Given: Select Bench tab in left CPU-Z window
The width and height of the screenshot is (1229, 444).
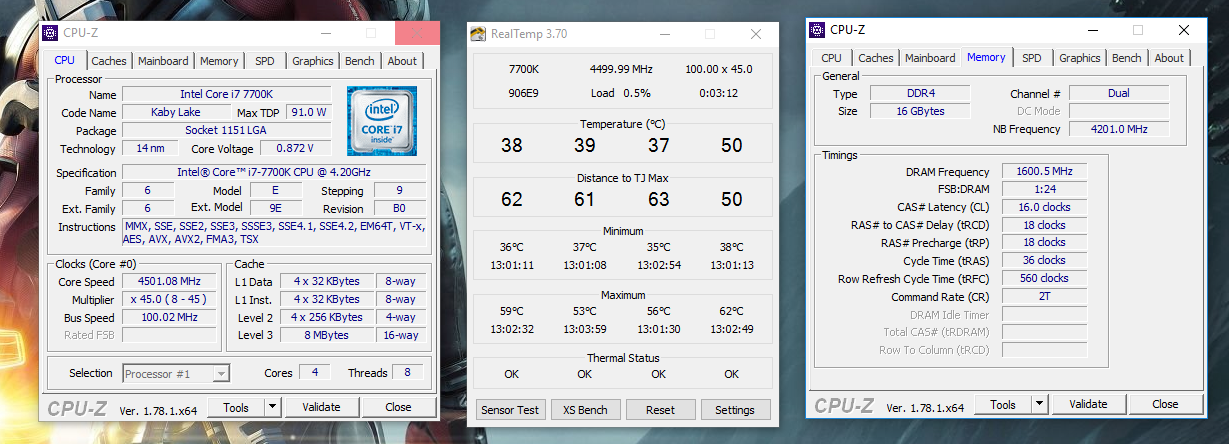Looking at the screenshot, I should click(360, 61).
